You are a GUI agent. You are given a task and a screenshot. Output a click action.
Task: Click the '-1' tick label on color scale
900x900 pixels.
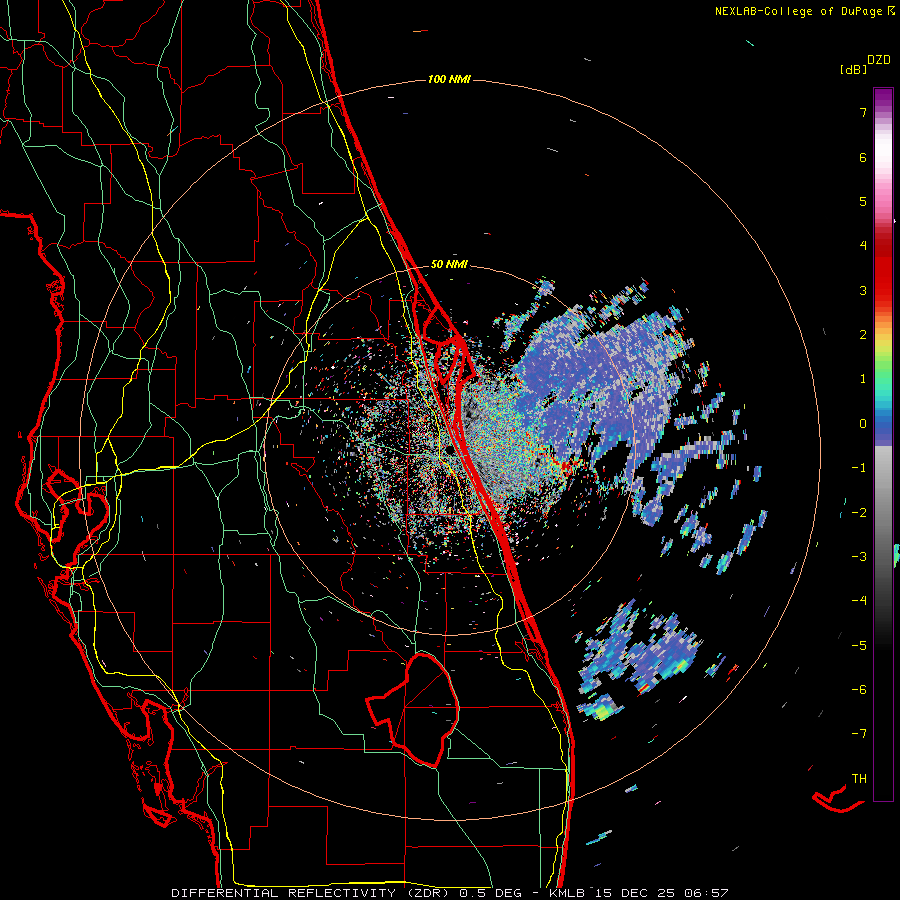tap(859, 468)
